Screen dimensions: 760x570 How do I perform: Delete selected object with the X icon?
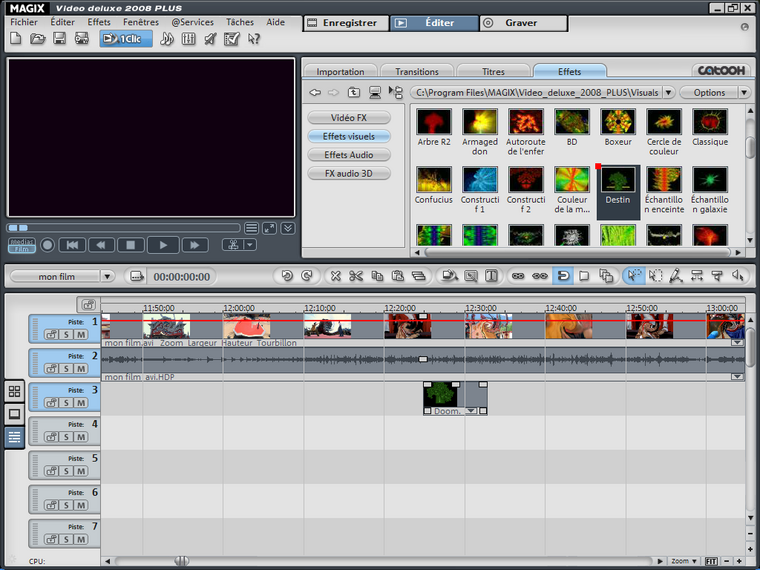point(335,276)
